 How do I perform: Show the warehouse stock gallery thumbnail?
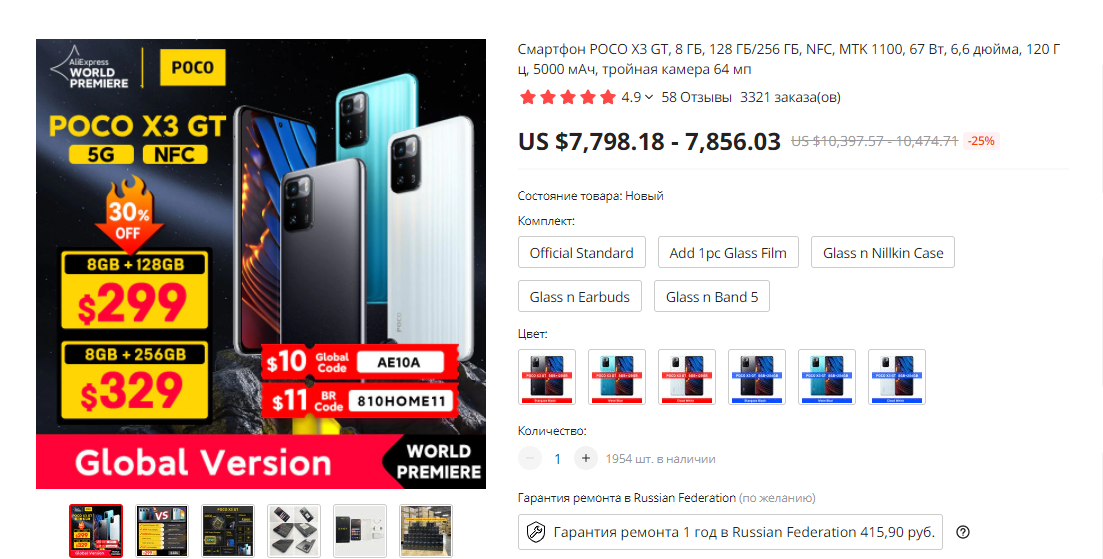426,531
